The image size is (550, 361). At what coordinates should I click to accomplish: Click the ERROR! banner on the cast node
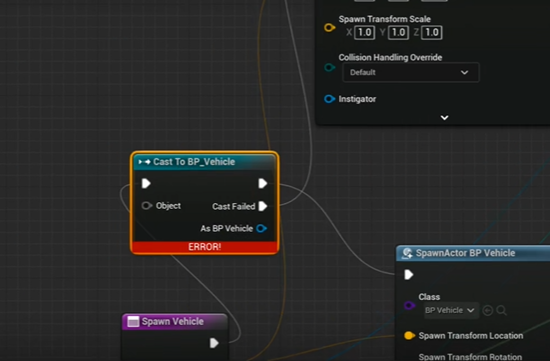204,247
